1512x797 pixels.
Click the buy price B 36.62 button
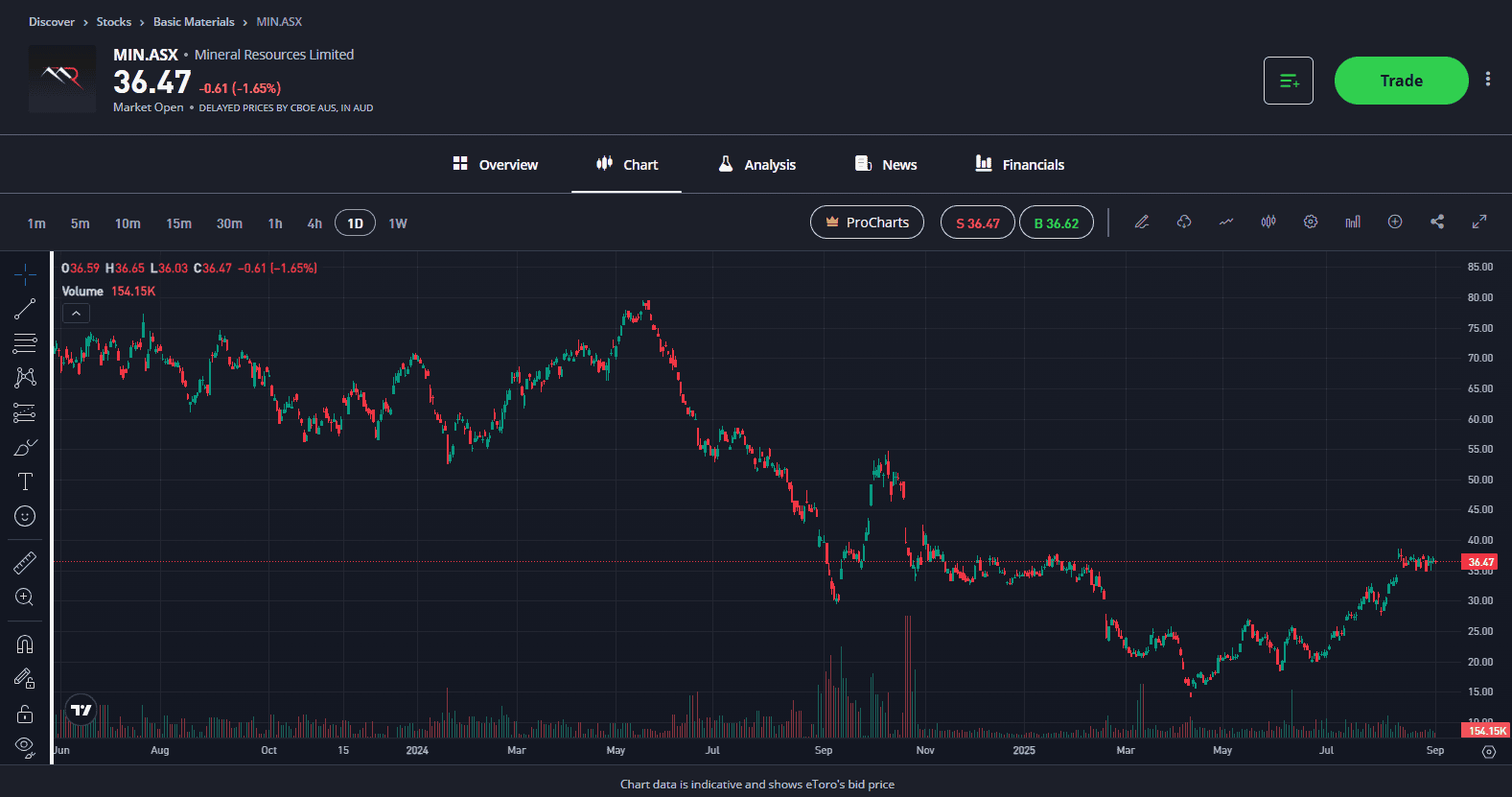(x=1057, y=223)
